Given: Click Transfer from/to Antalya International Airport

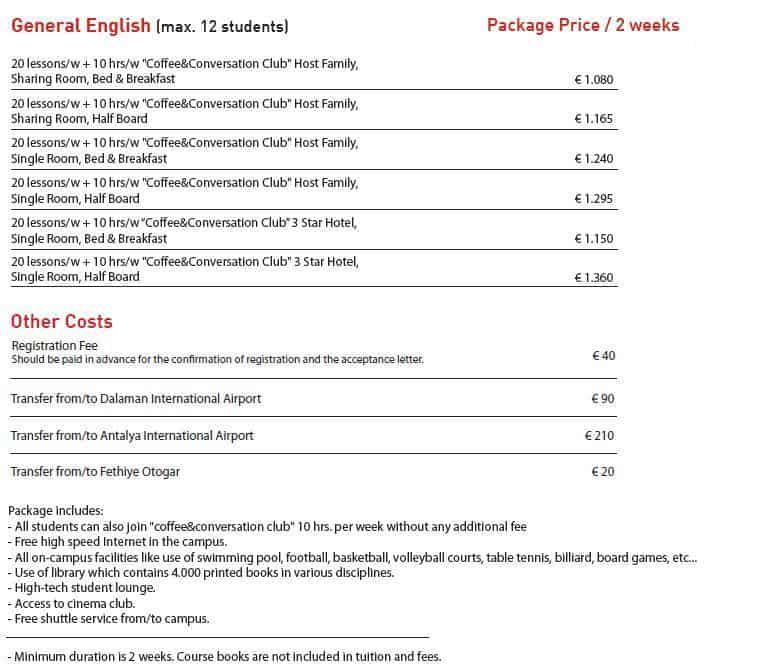Looking at the screenshot, I should pyautogui.click(x=132, y=436).
